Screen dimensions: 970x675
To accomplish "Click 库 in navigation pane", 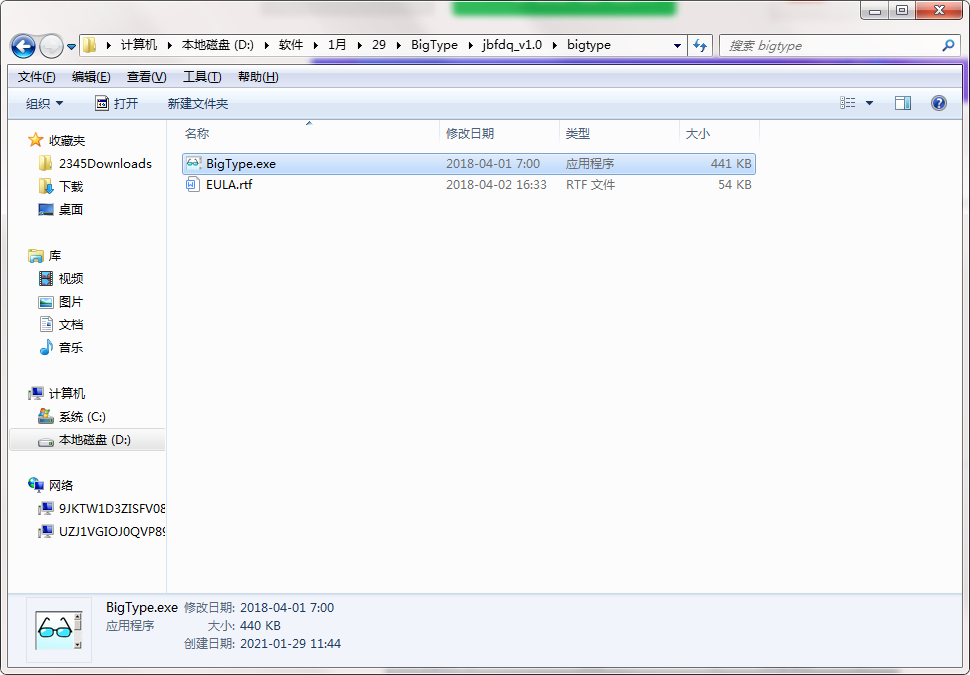I will [x=55, y=255].
